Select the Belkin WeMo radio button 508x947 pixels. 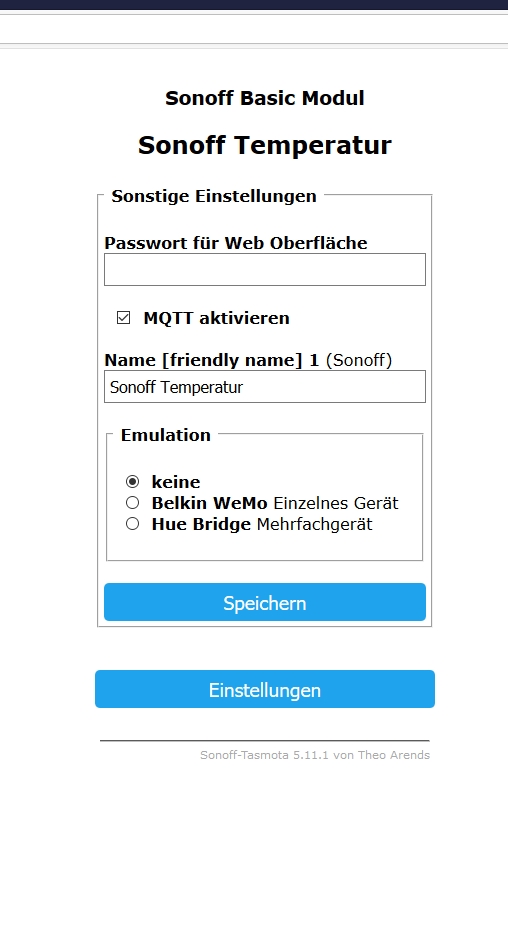(132, 502)
